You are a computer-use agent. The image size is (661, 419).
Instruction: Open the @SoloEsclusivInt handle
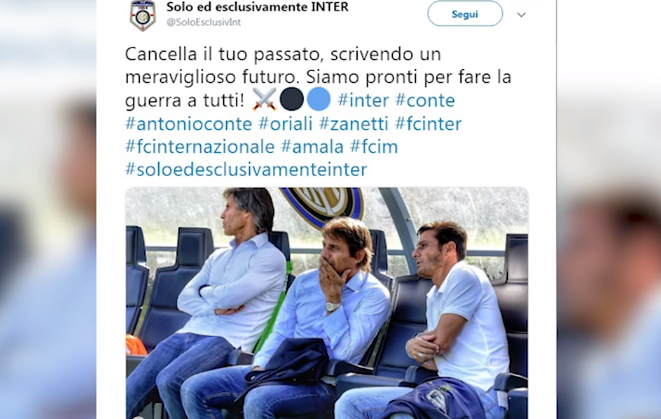(204, 22)
